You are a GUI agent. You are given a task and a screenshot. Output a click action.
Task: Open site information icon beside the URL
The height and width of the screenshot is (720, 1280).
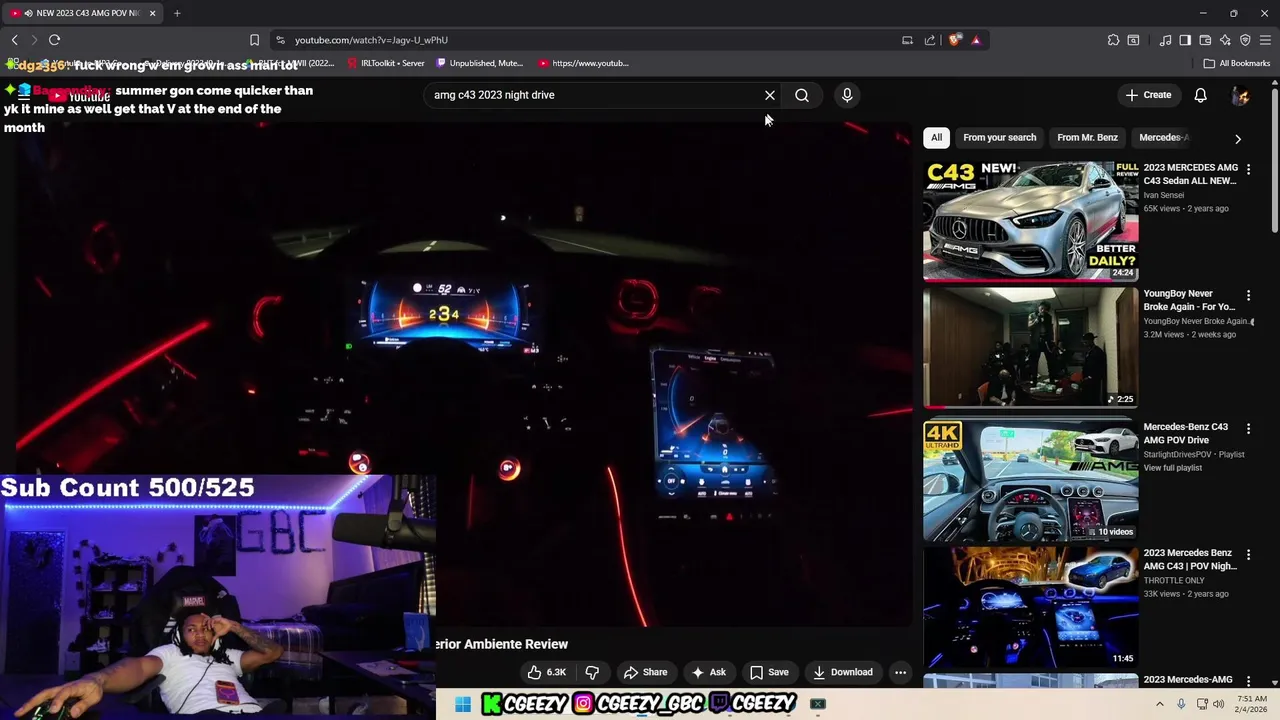[x=280, y=40]
